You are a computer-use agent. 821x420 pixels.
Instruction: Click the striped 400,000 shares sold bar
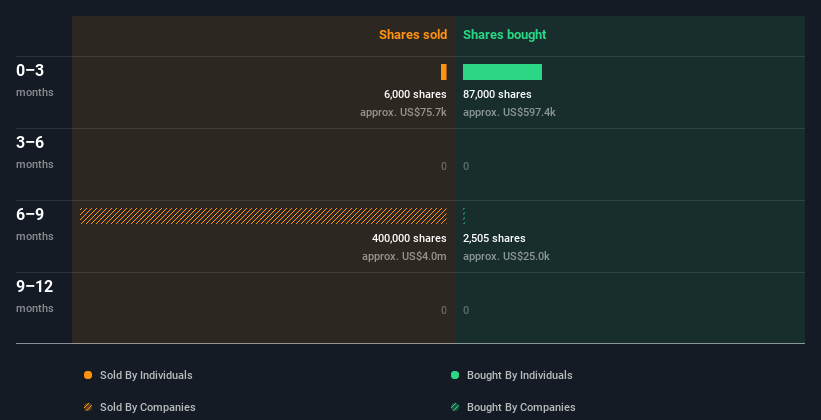click(x=263, y=216)
